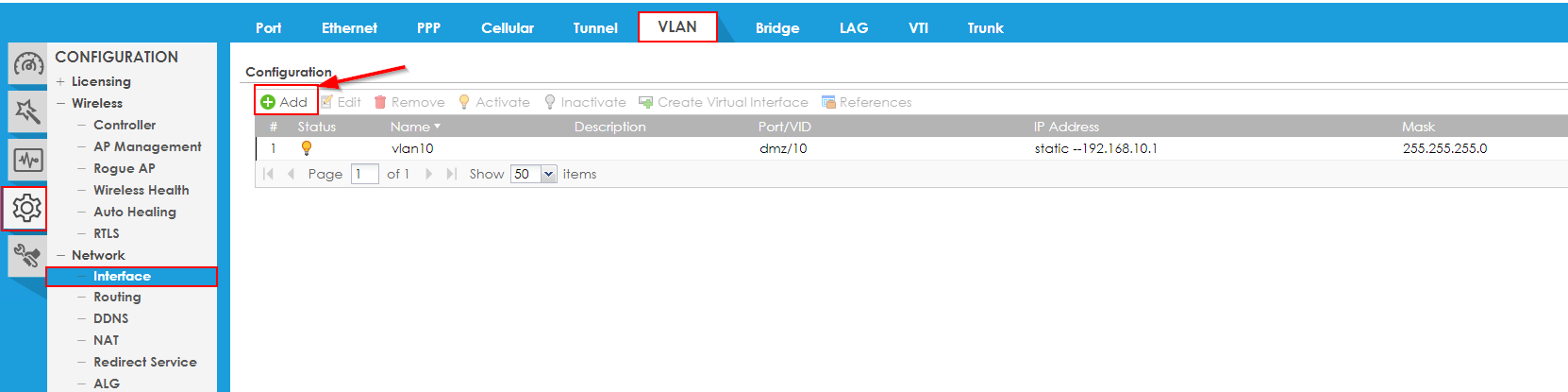Click the Page number input field
The image size is (1568, 392).
(x=364, y=174)
